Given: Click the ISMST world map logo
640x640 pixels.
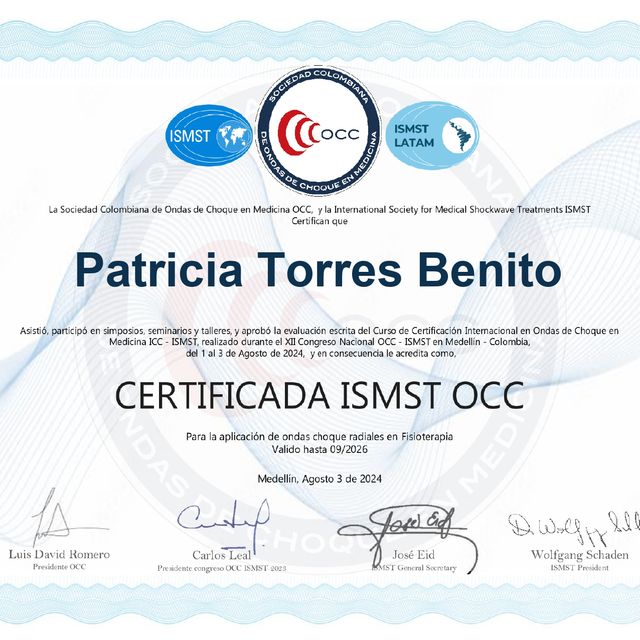Looking at the screenshot, I should click(209, 135).
